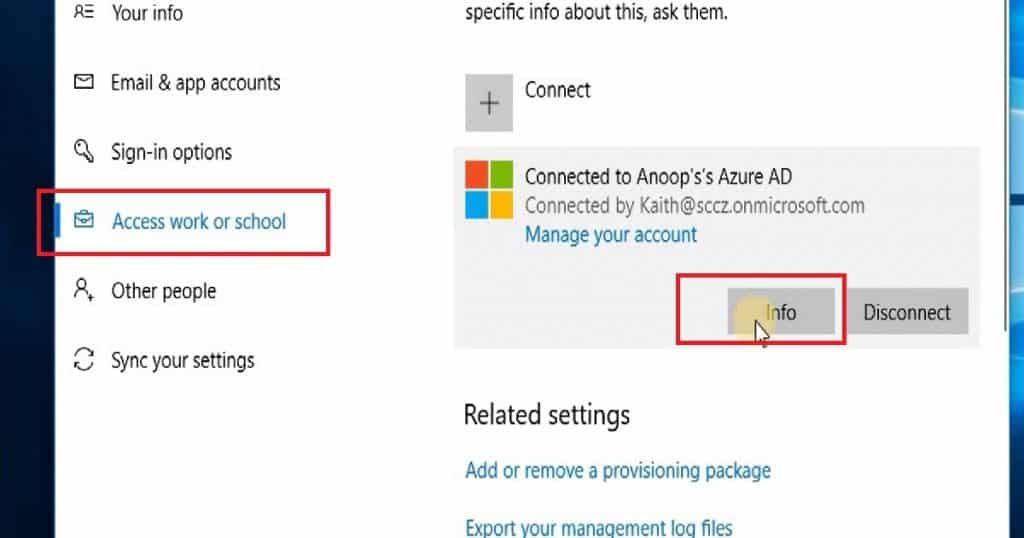Viewport: 1024px width, 538px height.
Task: Open Add or remove a provisioning package
Action: (x=618, y=470)
